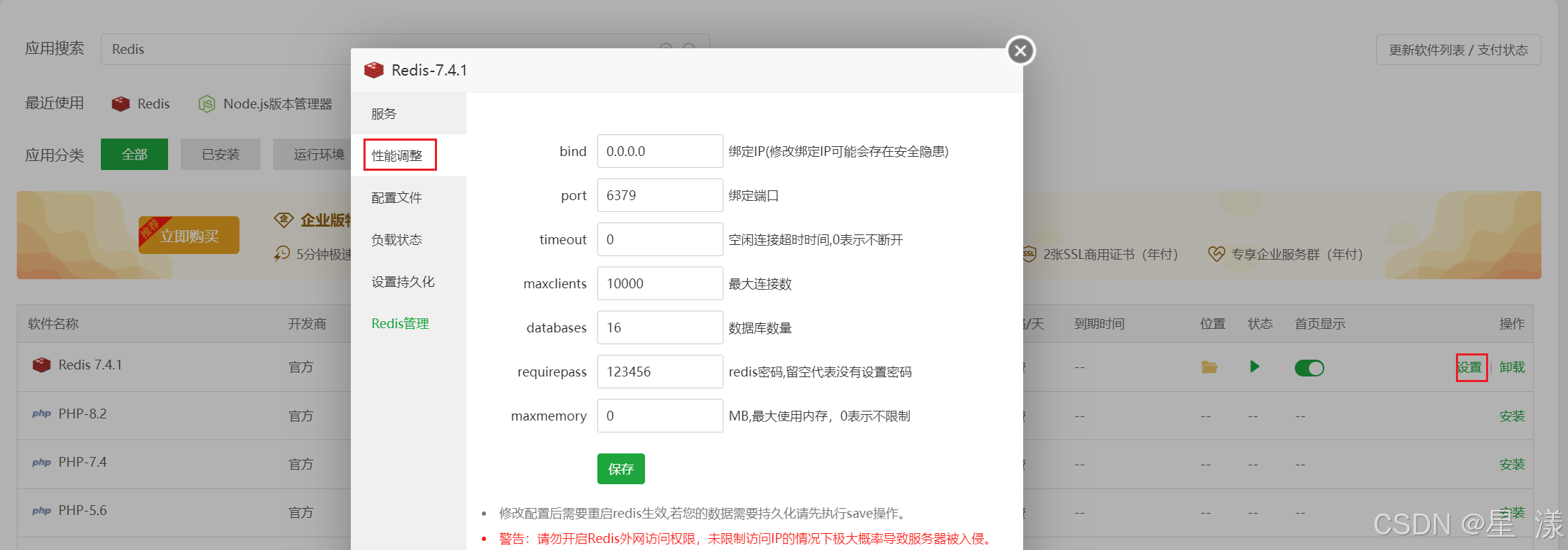Select the 全部 category filter

coord(134,154)
